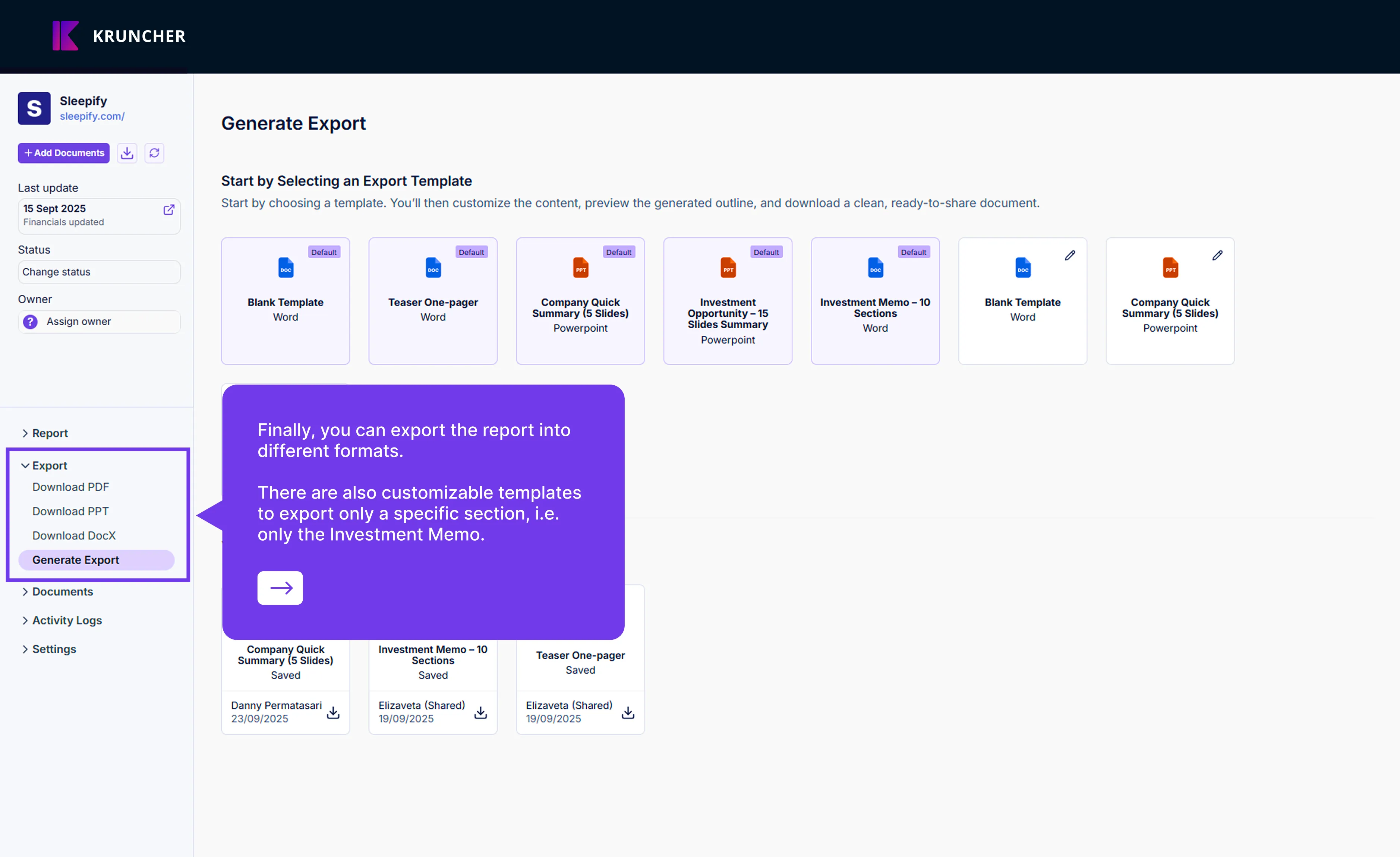
Task: Open the Assign owner dropdown
Action: coord(99,322)
